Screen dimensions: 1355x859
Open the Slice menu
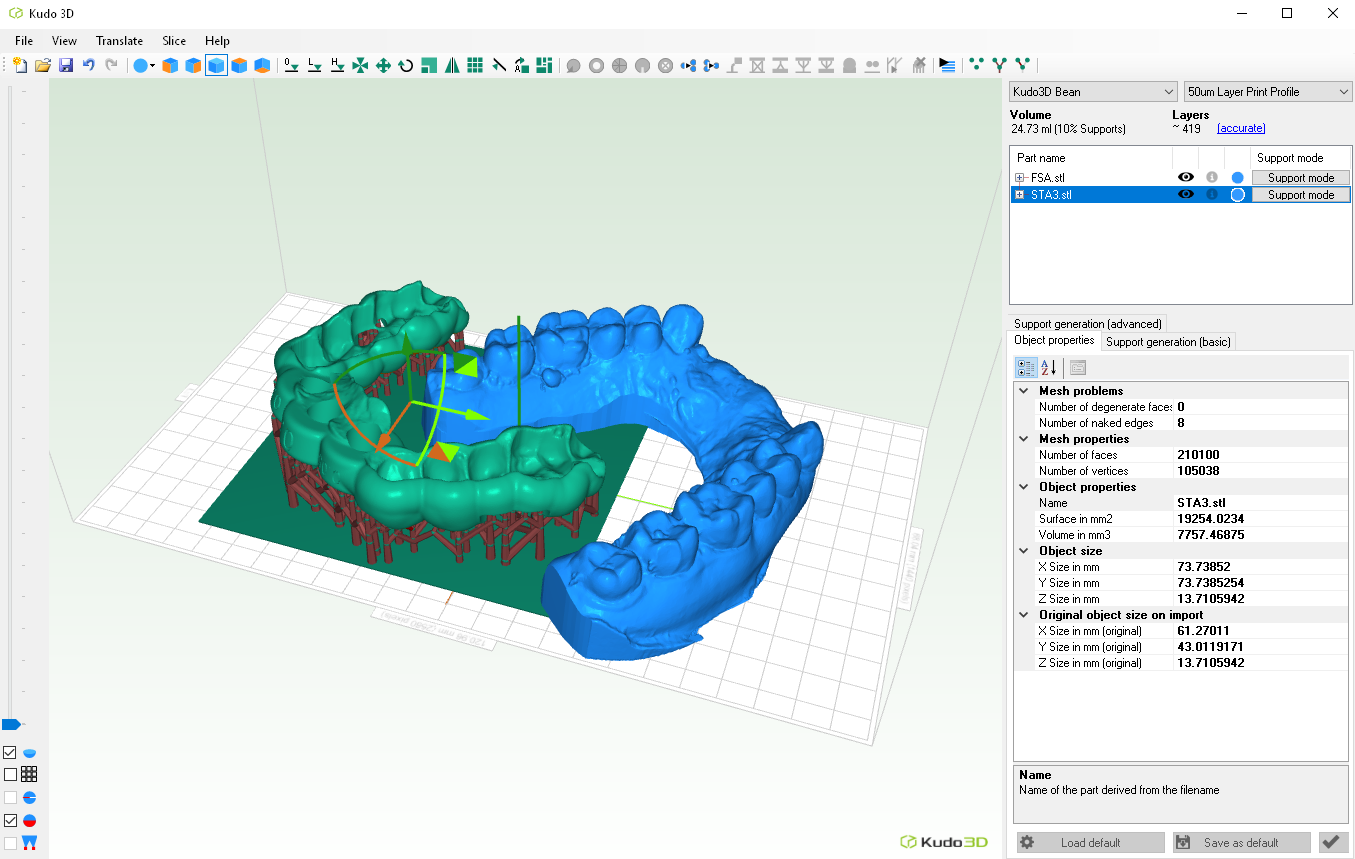pyautogui.click(x=173, y=41)
